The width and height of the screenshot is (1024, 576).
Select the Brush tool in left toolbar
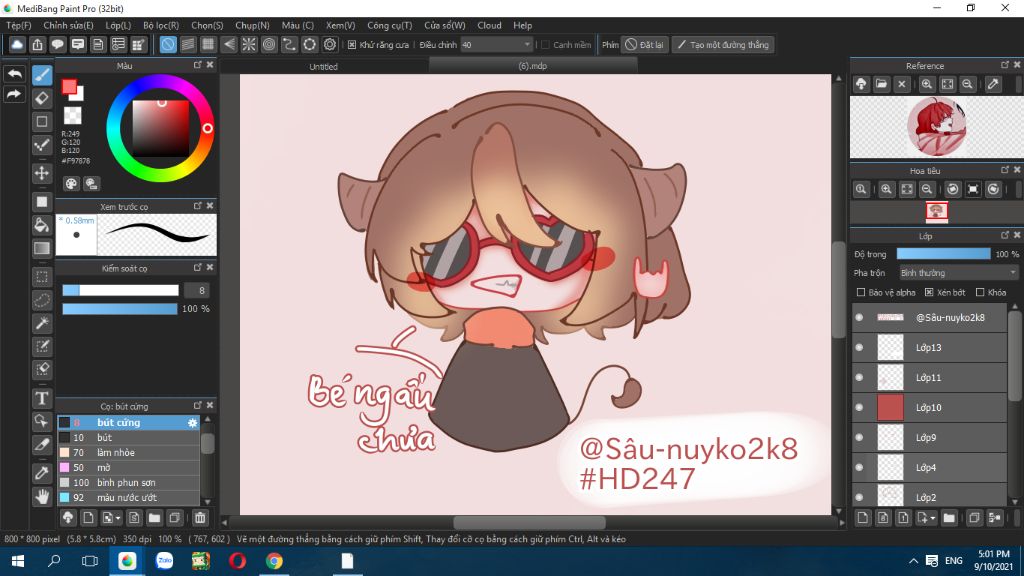click(42, 75)
